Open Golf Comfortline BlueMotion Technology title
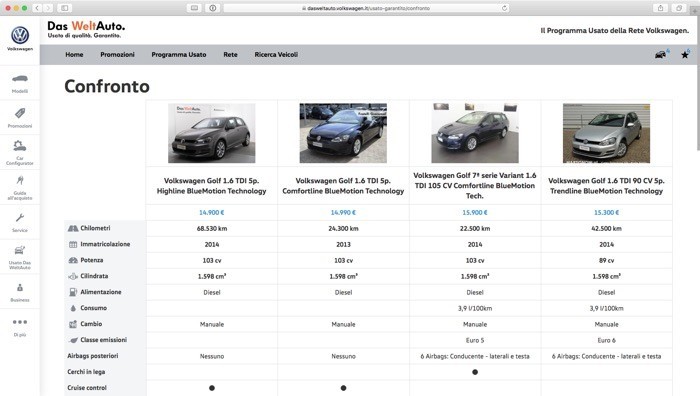Screen dimensions: 700x396 tap(343, 186)
